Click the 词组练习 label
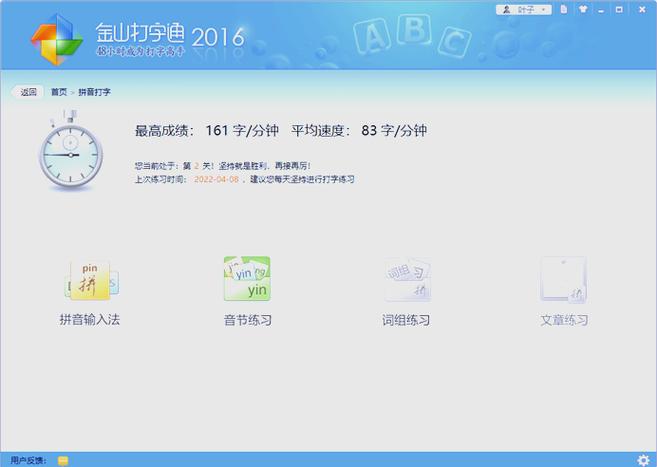Screen dimensions: 657x467 coord(406,320)
